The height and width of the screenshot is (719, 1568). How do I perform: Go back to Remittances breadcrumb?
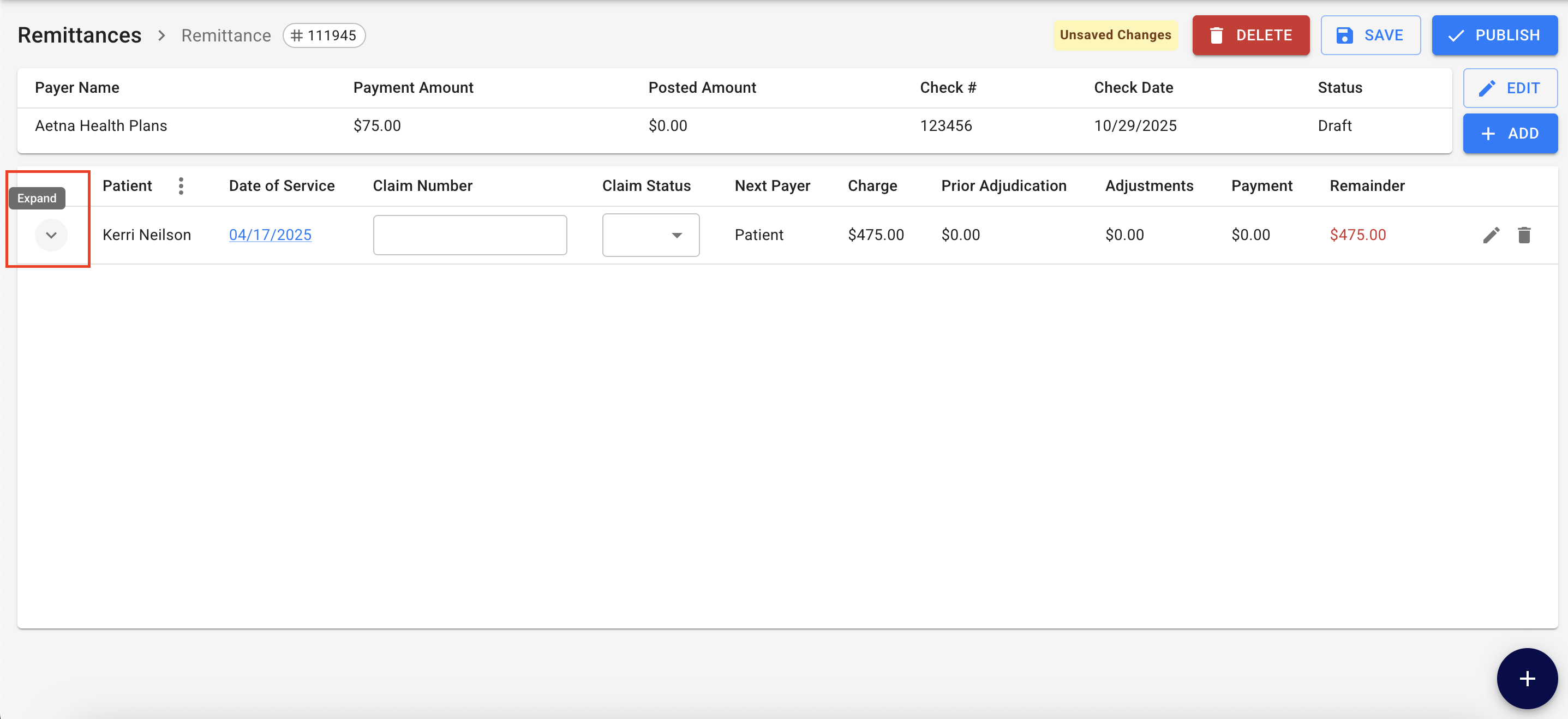point(80,35)
